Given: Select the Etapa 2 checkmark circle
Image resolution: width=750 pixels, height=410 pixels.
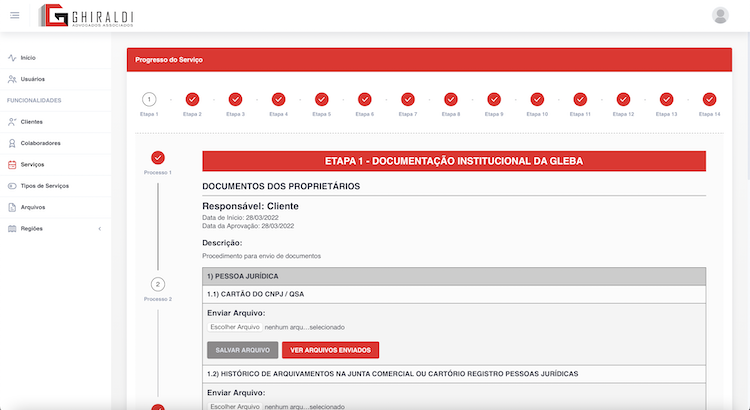Looking at the screenshot, I should pyautogui.click(x=192, y=100).
